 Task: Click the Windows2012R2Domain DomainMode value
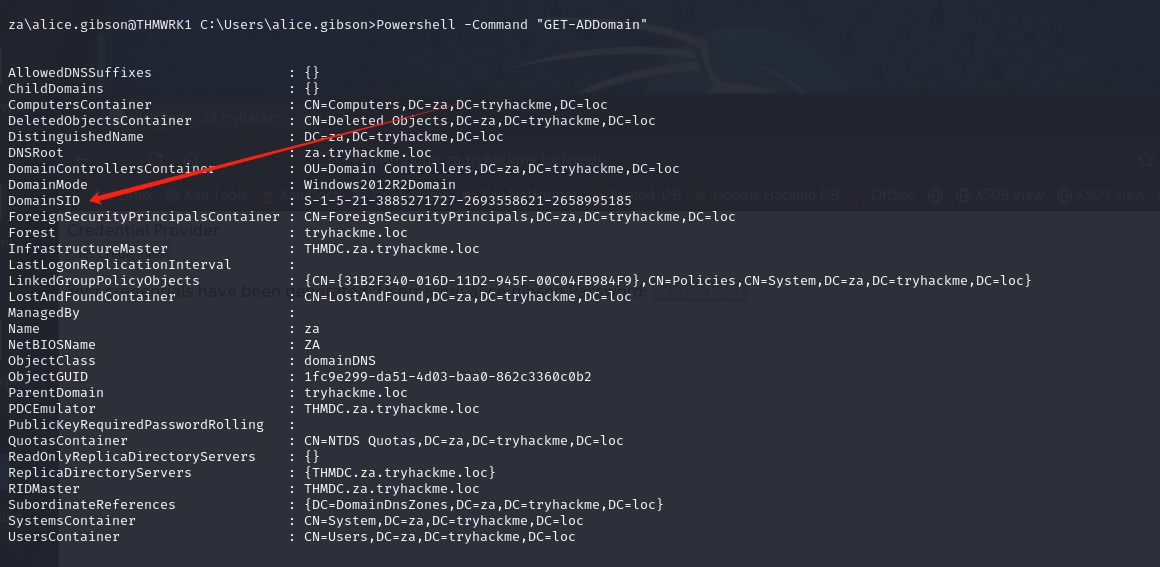[x=380, y=184]
